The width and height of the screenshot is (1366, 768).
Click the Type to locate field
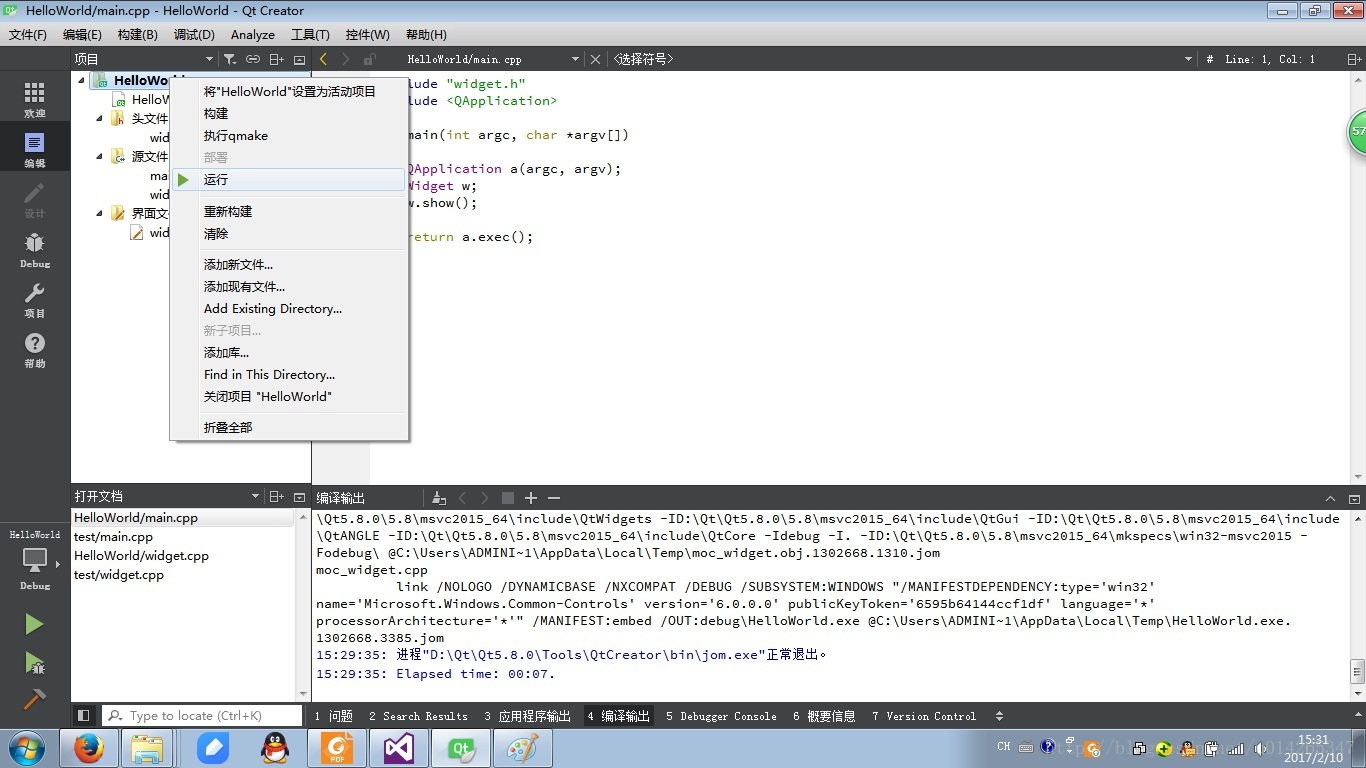pos(202,716)
